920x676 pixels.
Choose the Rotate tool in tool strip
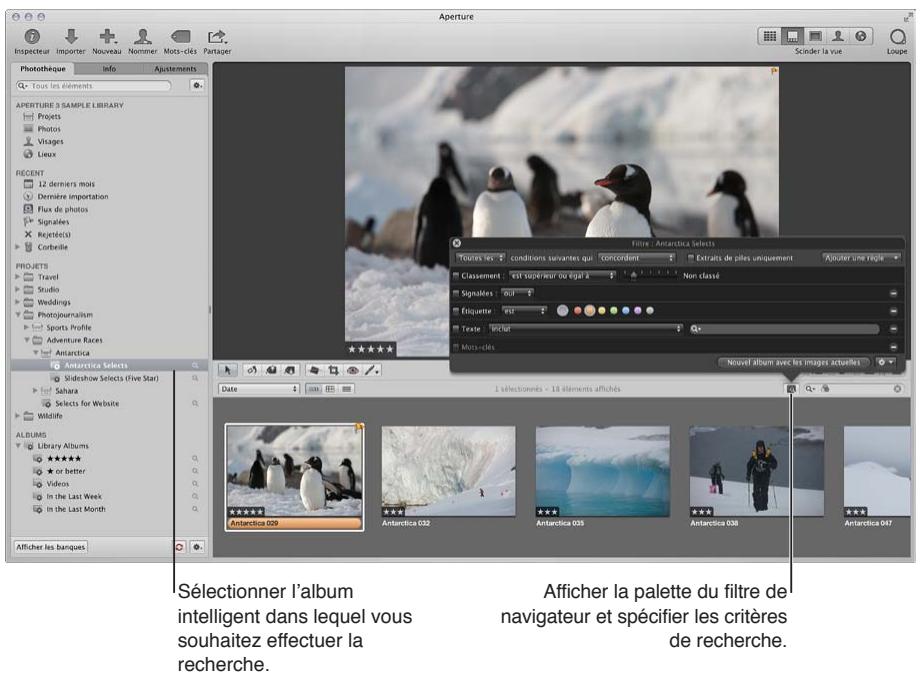252,370
